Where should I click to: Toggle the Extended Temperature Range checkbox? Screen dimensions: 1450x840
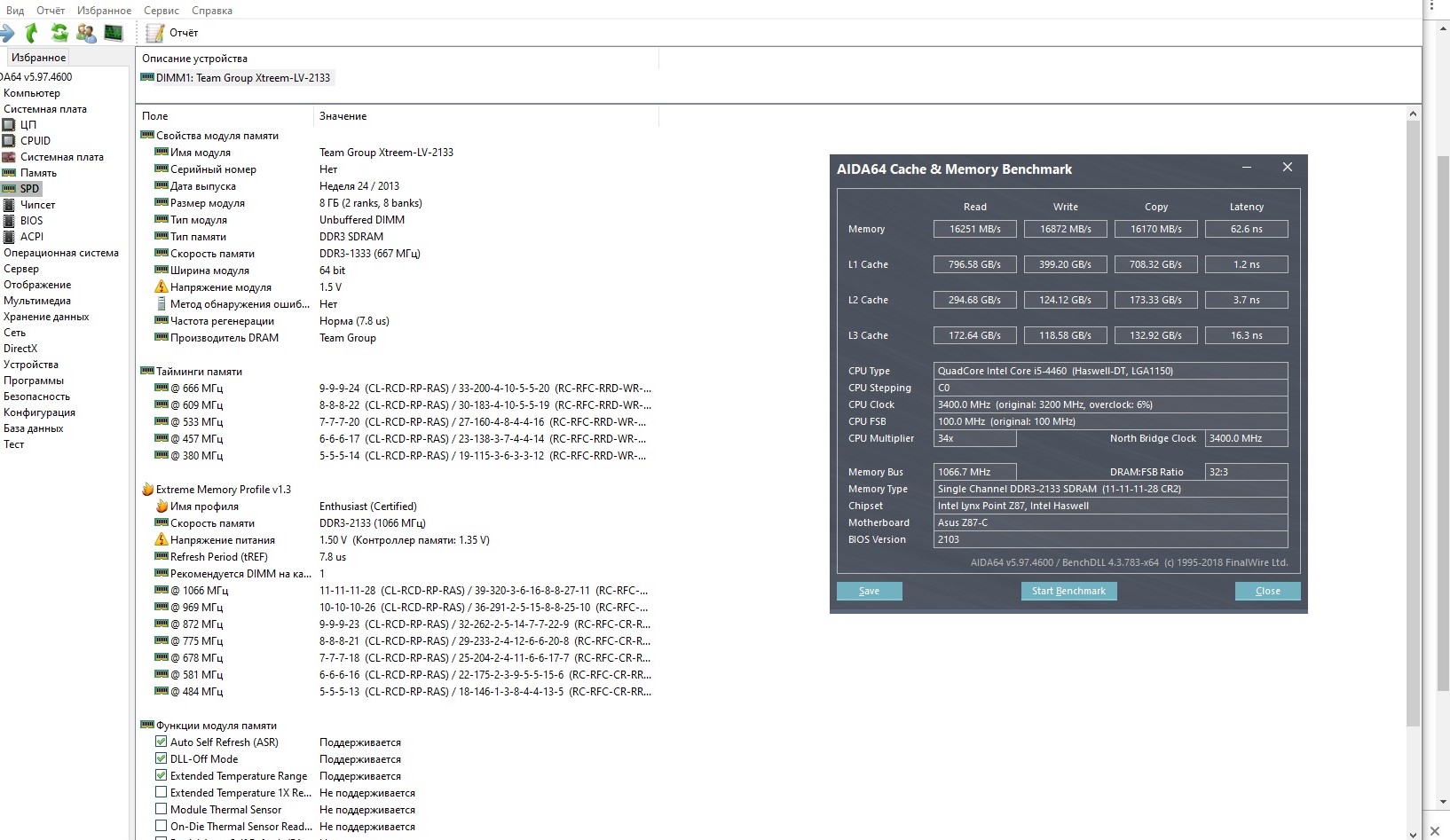(161, 775)
